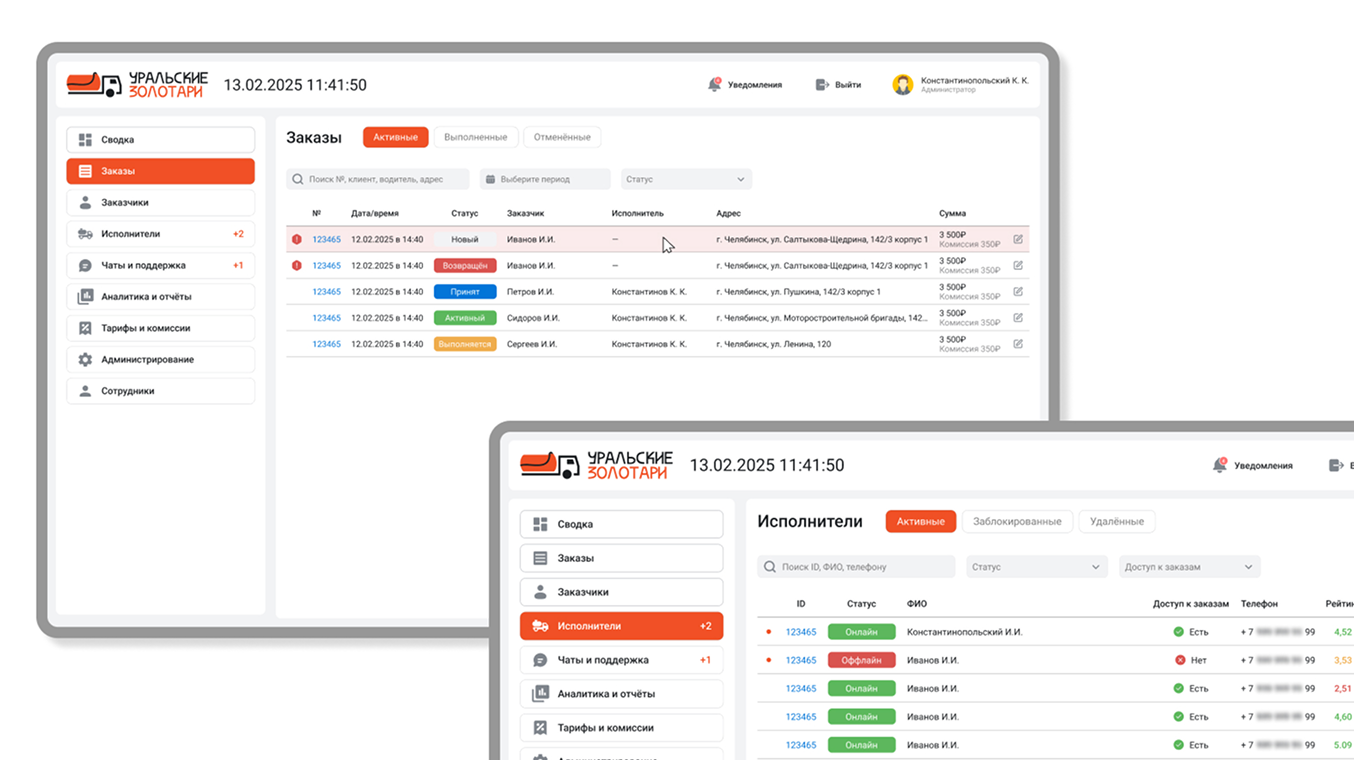Click the Оффлайн status badge for Иванов И.И.
The image size is (1354, 760).
[x=861, y=660]
